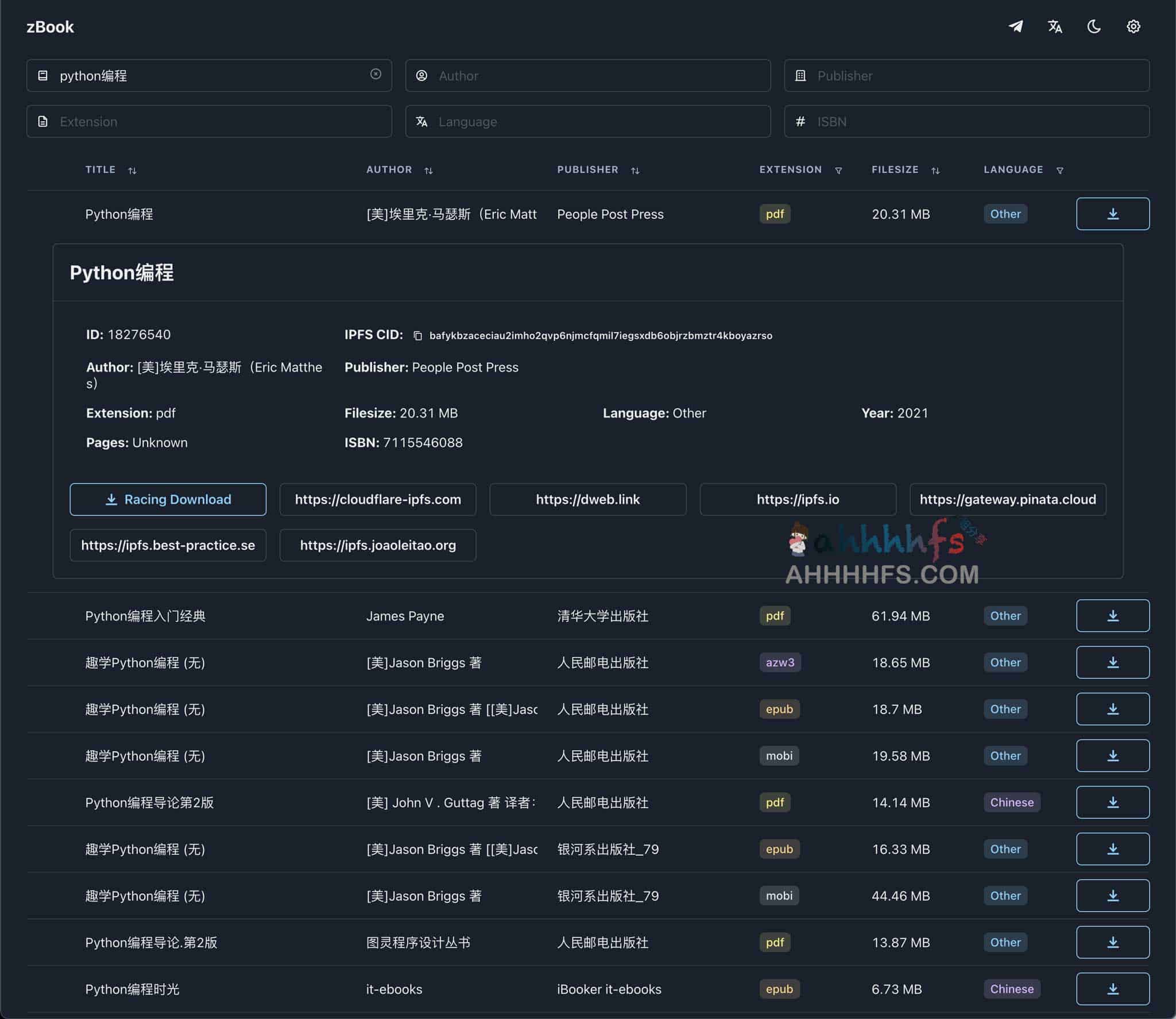Filter results by LANGUAGE dropdown
The width and height of the screenshot is (1176, 1019).
pos(1059,169)
